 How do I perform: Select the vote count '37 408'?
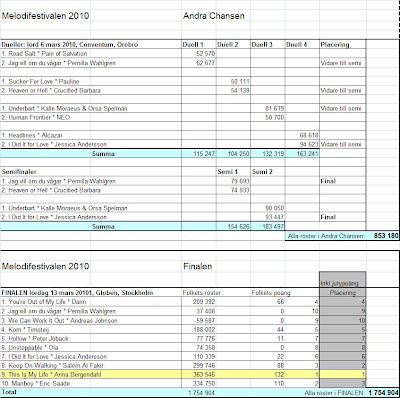point(206,311)
